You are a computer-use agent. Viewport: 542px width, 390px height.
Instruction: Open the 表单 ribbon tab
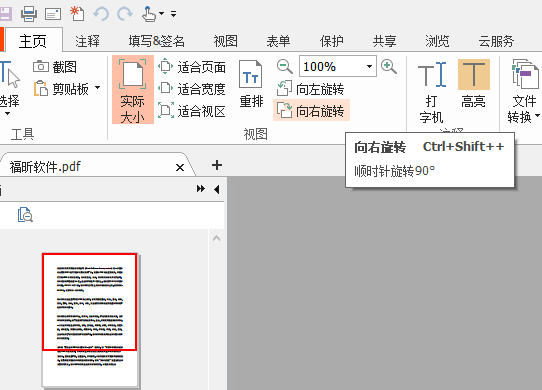coord(278,41)
